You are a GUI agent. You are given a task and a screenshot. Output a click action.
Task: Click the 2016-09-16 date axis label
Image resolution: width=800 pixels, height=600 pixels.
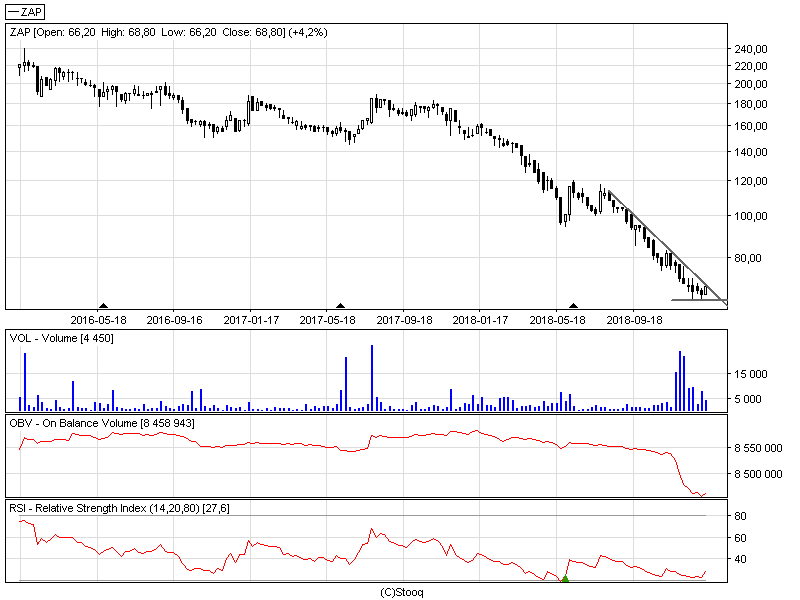pos(174,320)
